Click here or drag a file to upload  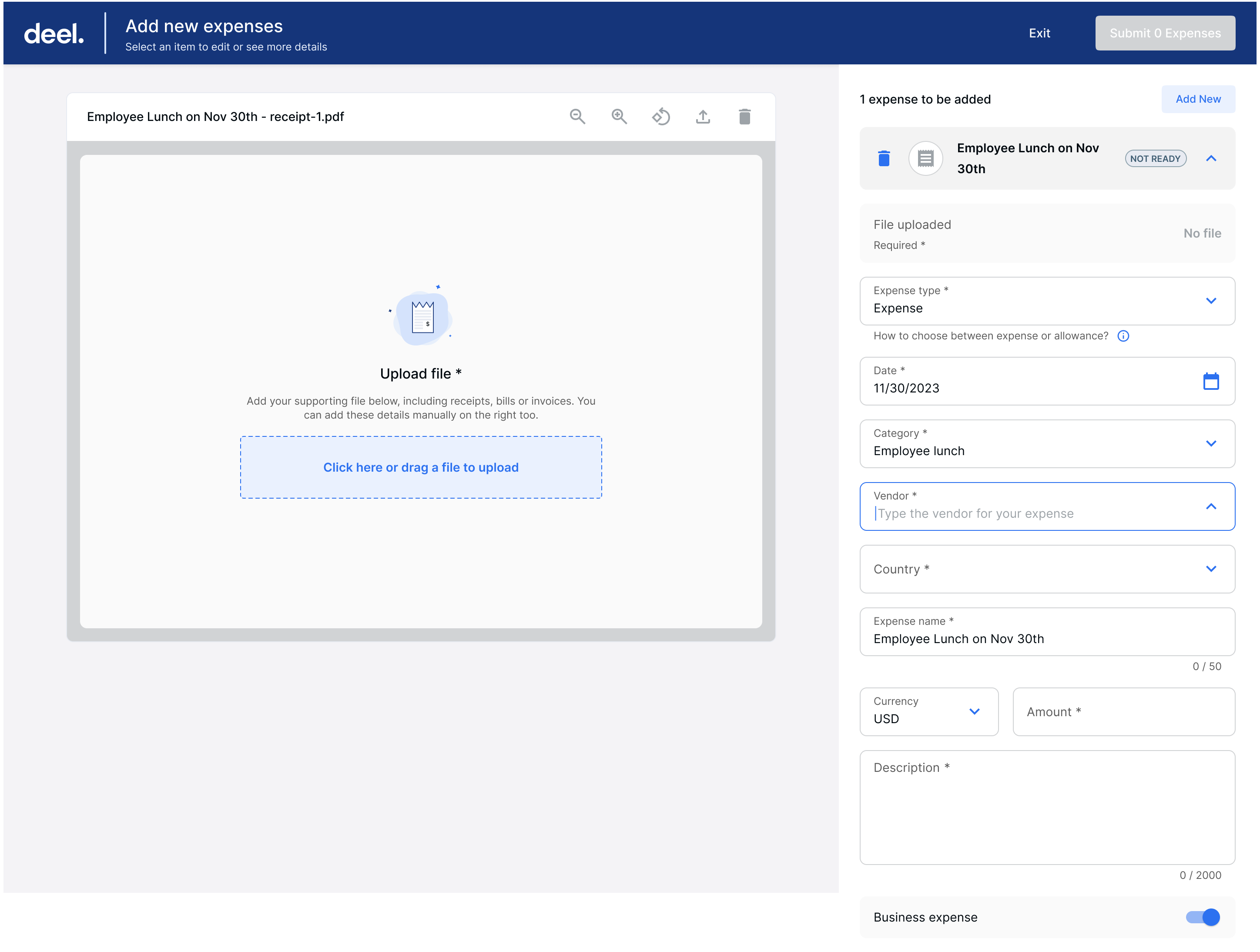(x=421, y=467)
